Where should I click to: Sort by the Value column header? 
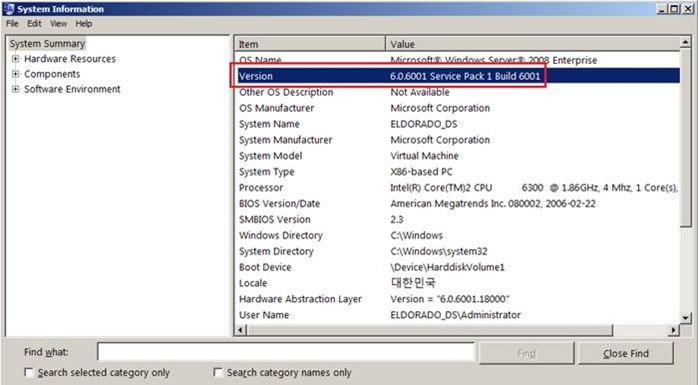[x=533, y=44]
